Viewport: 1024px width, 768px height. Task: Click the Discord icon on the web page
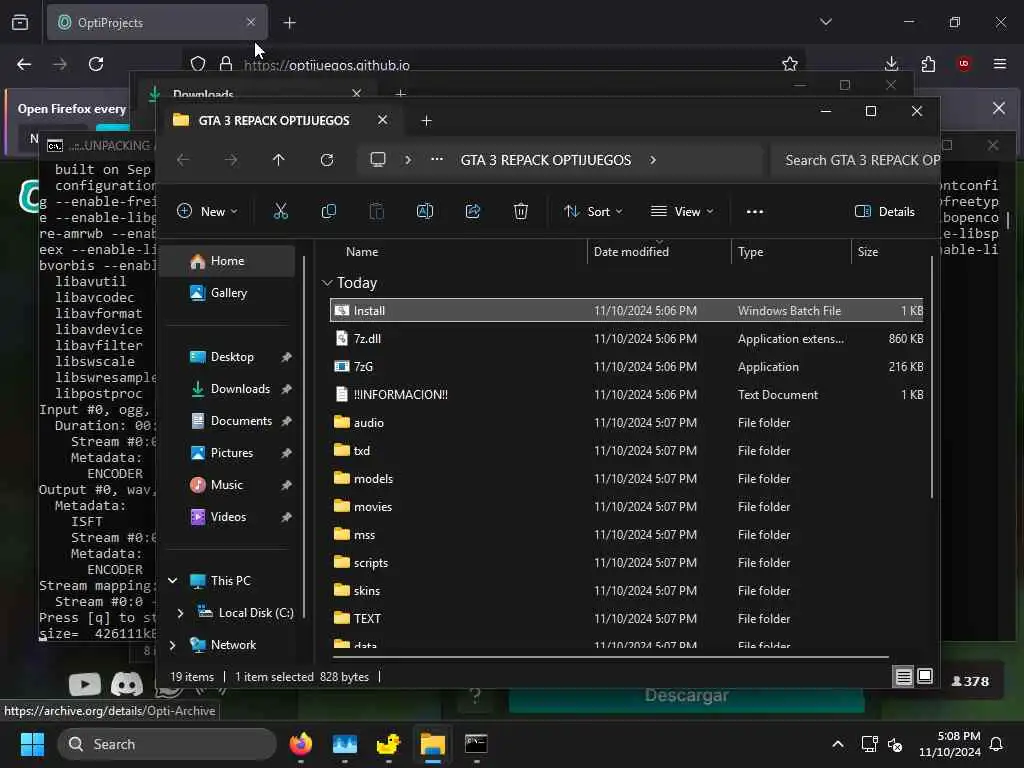coord(127,684)
